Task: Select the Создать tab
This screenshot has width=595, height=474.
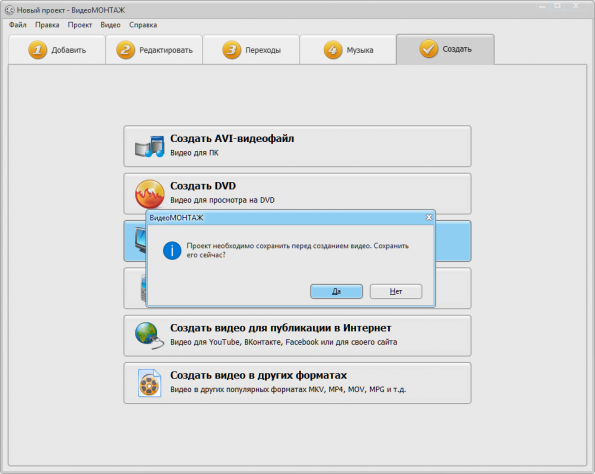Action: (x=445, y=49)
